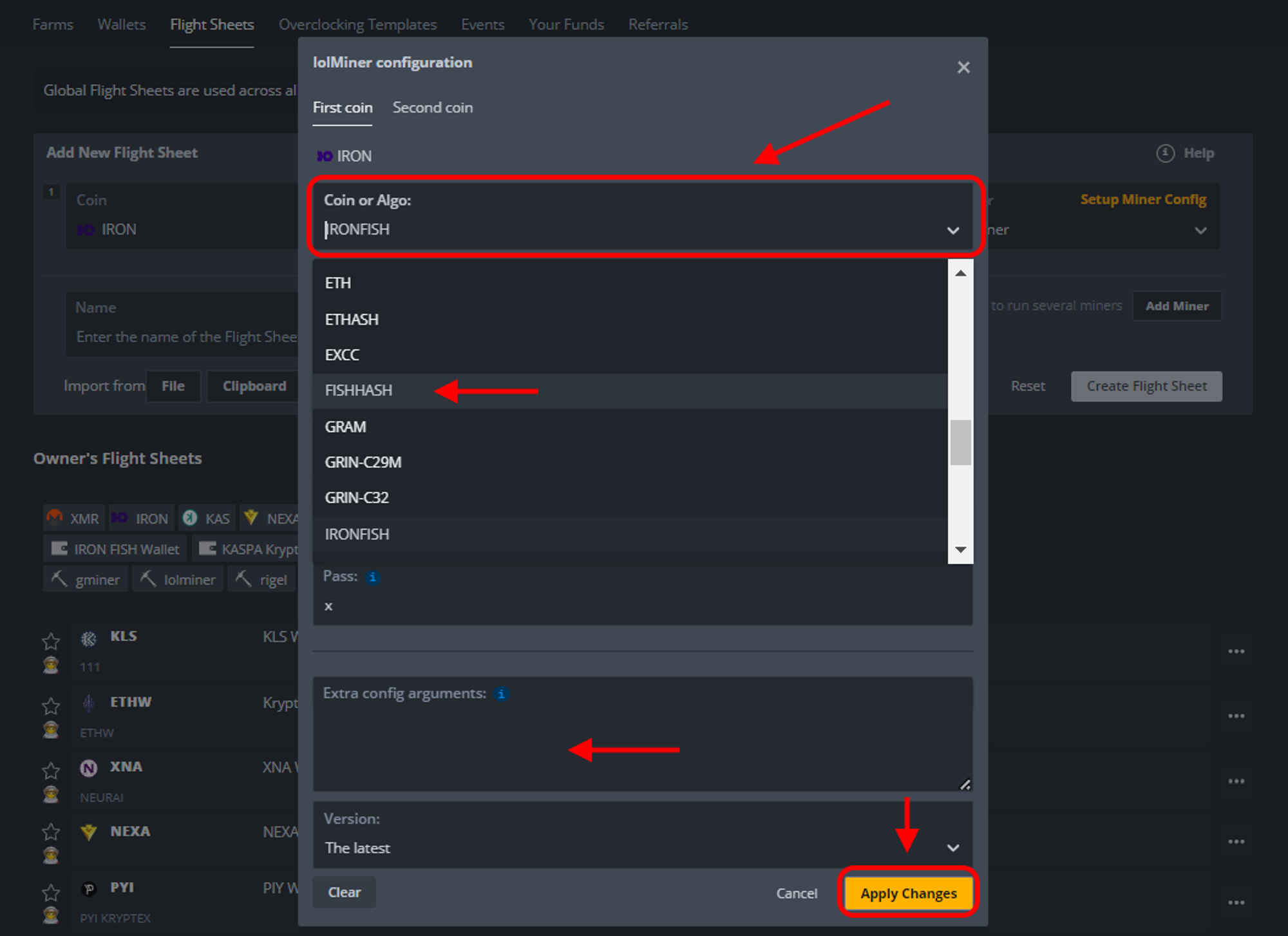Star the KLS flight sheet

(x=51, y=640)
